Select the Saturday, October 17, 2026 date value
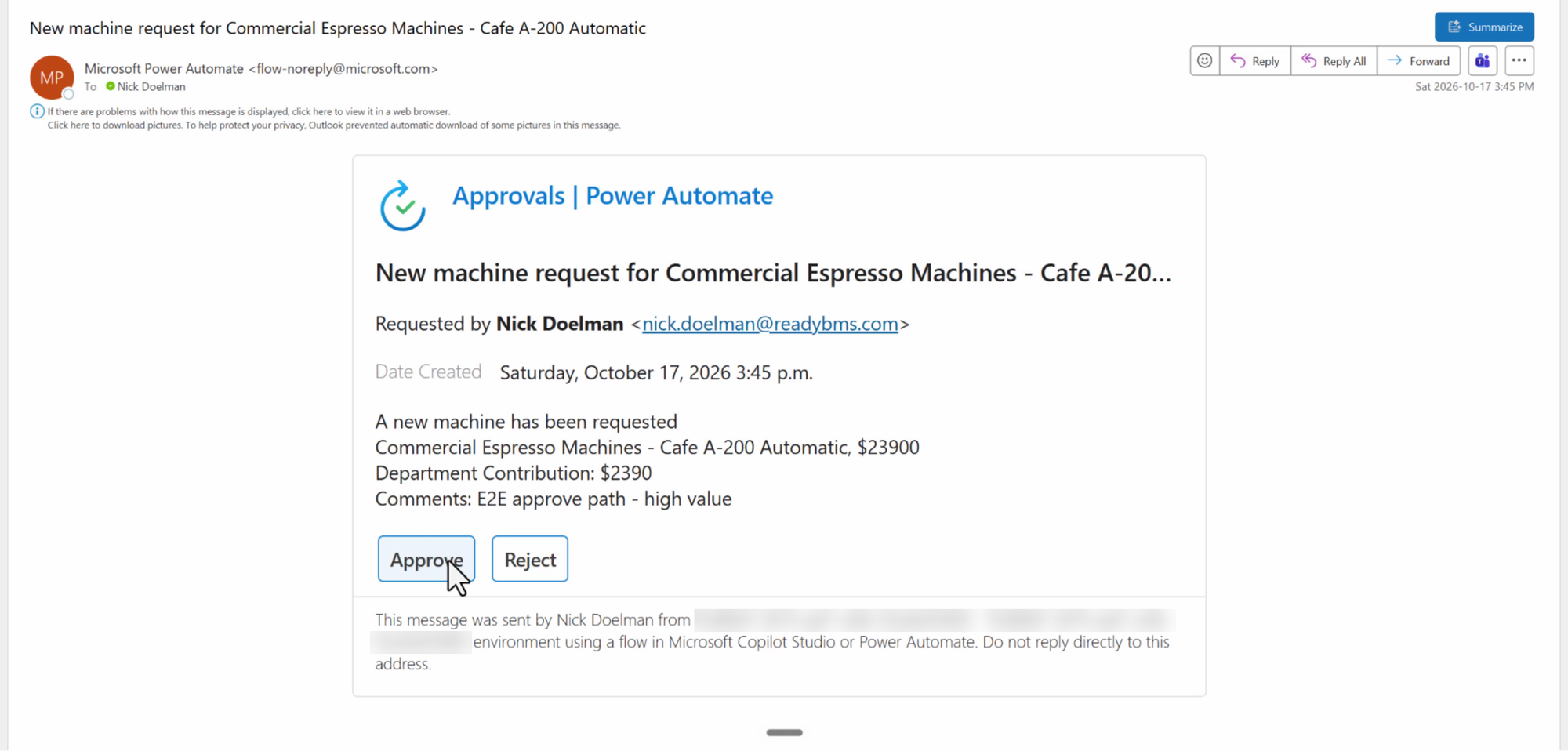The width and height of the screenshot is (1568, 751). point(656,372)
